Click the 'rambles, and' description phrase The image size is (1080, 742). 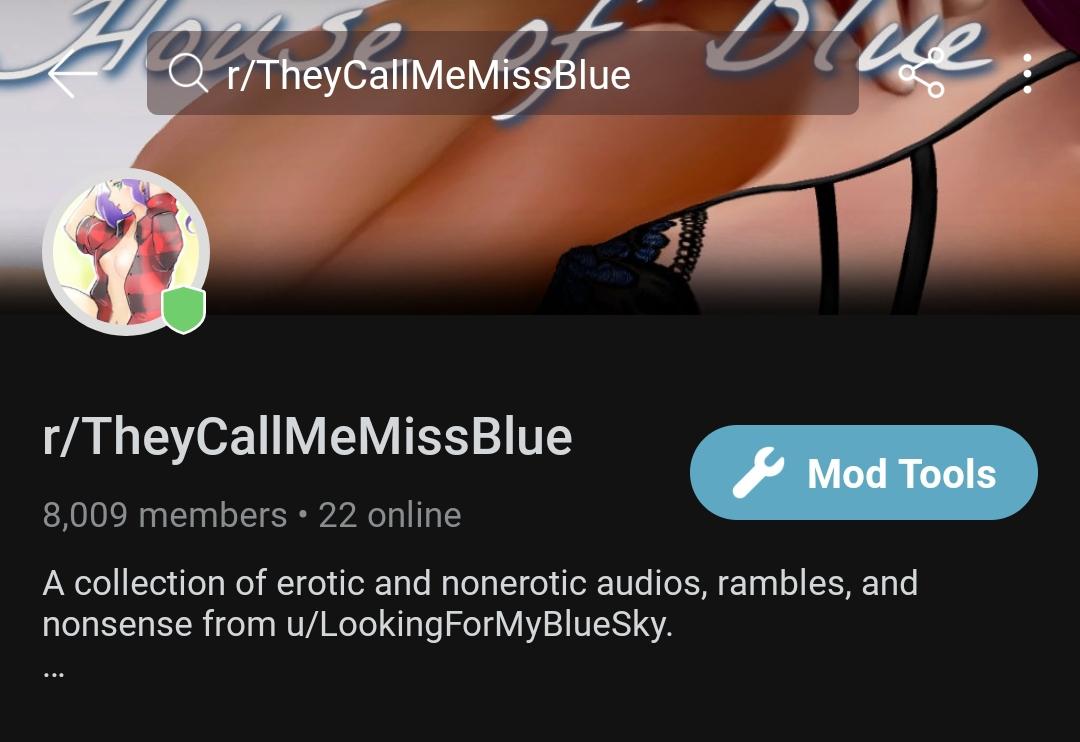point(818,584)
